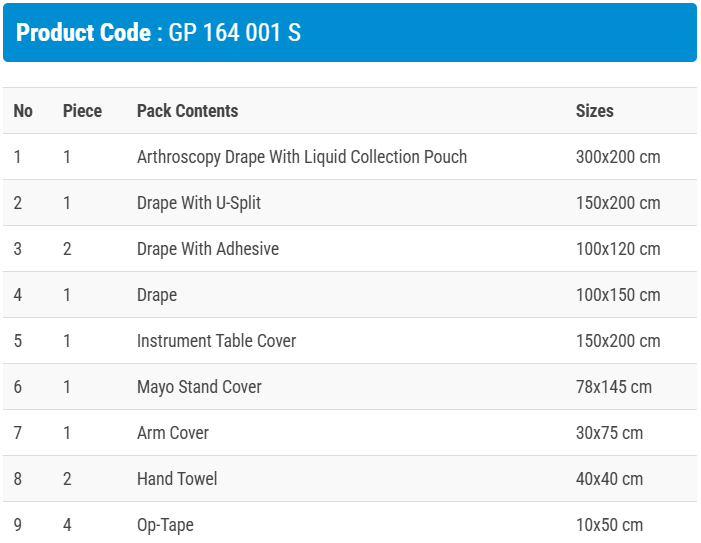Select the 78x145 cm size value
Screen dimensions: 701x543
pos(613,387)
